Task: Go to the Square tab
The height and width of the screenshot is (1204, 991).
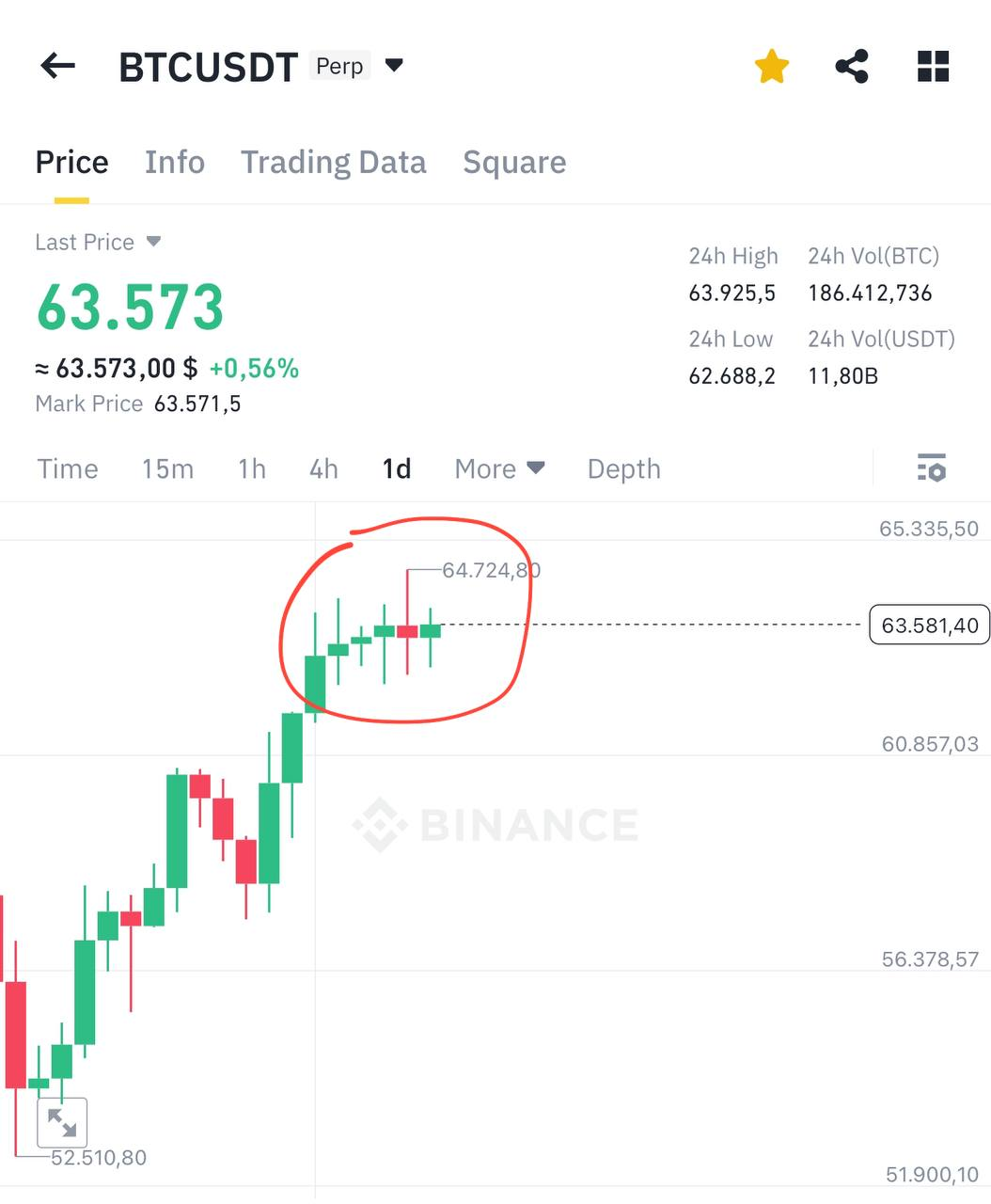Action: pyautogui.click(x=514, y=162)
